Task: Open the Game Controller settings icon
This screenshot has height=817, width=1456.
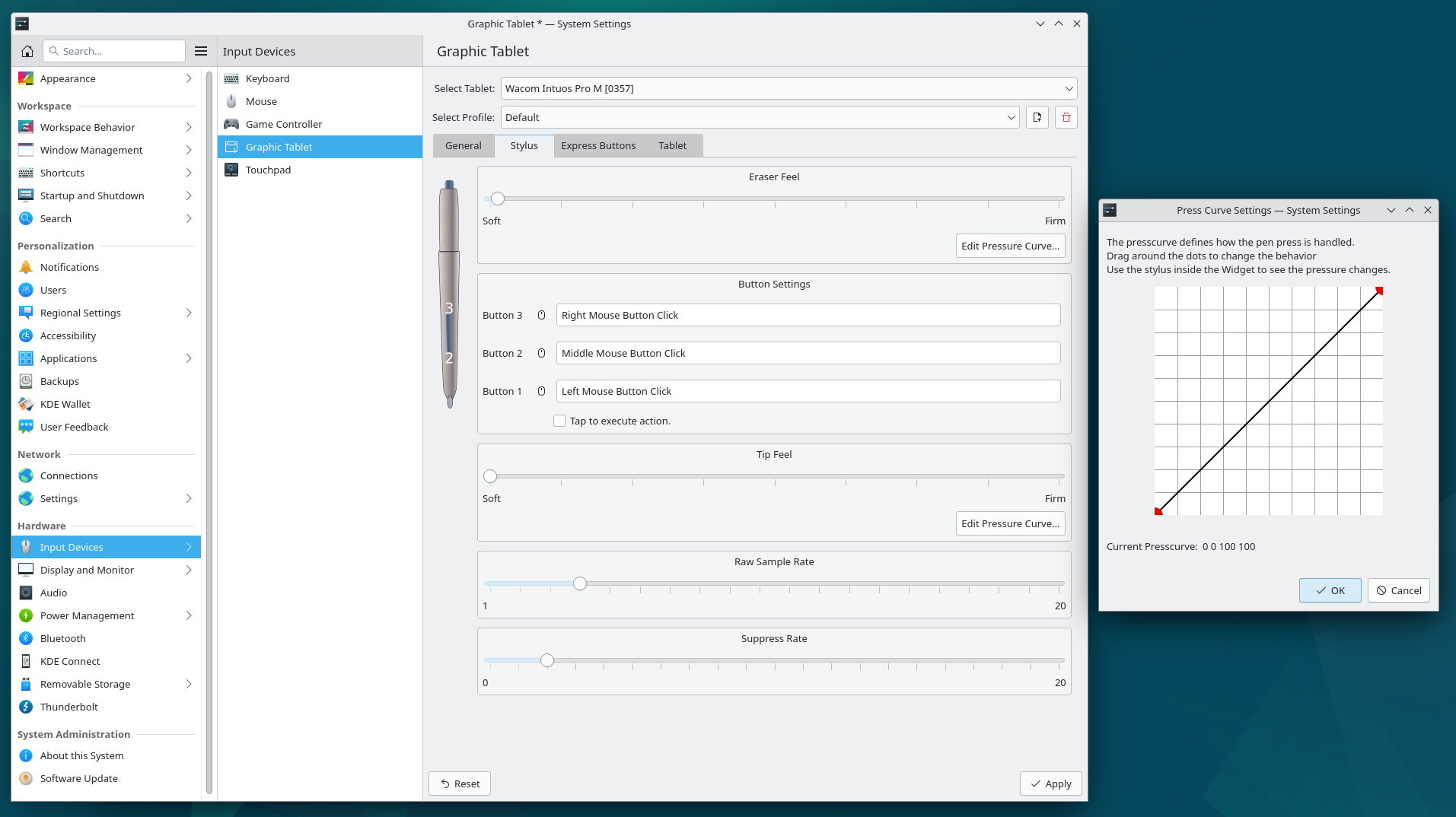Action: pyautogui.click(x=231, y=124)
